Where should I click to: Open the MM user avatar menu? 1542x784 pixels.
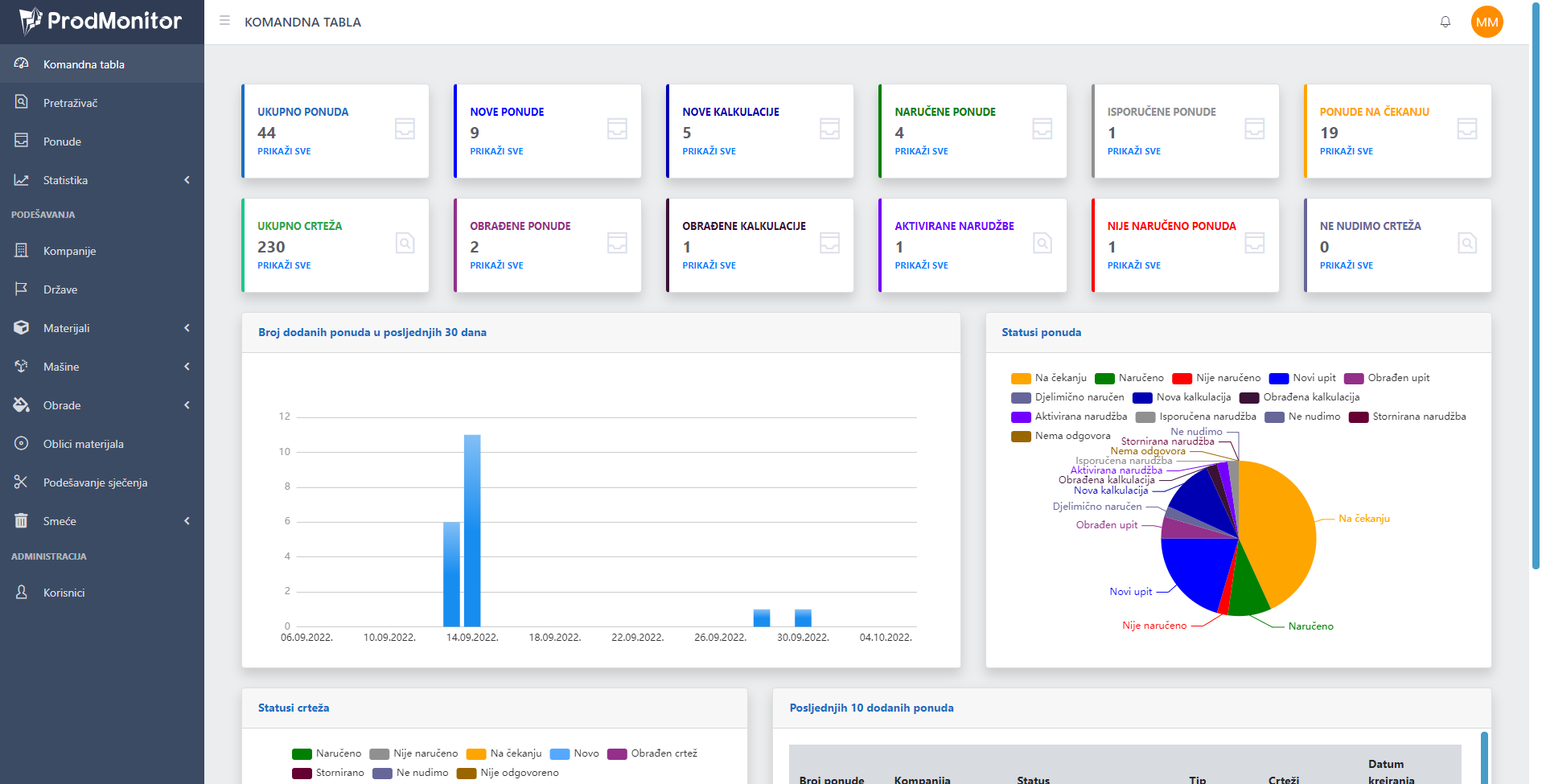pyautogui.click(x=1486, y=22)
